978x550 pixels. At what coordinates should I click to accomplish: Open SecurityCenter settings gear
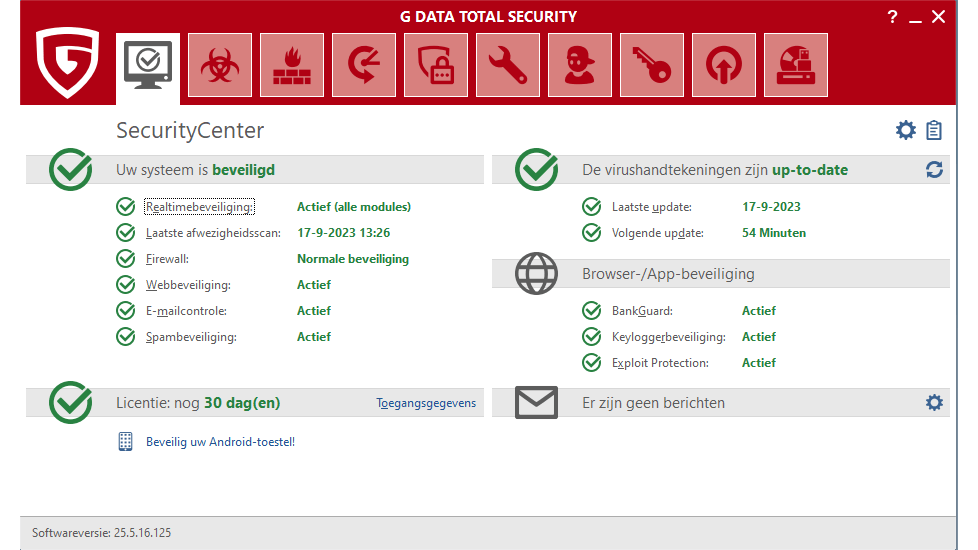point(906,130)
